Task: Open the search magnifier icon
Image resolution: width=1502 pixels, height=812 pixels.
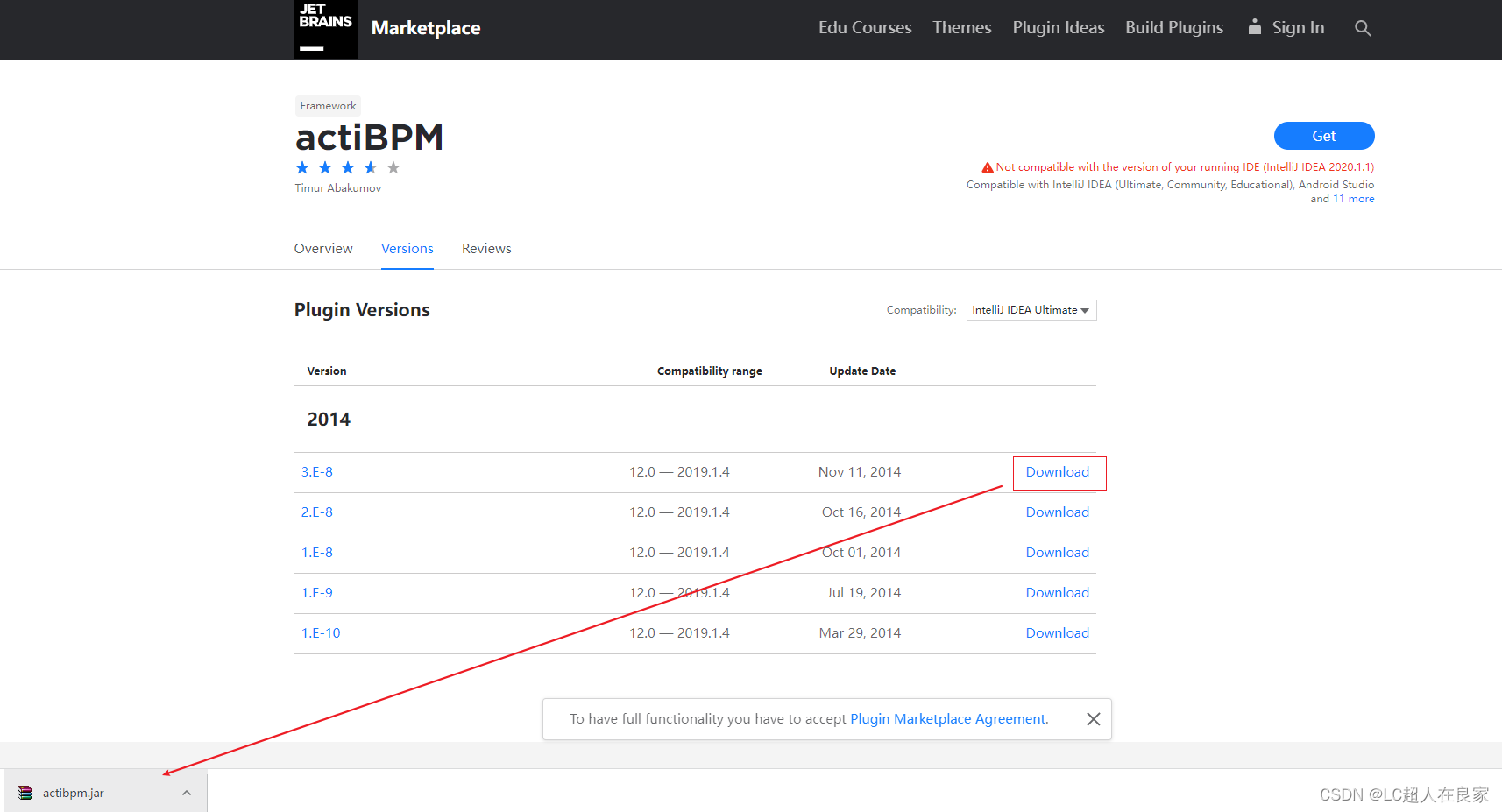Action: point(1363,28)
